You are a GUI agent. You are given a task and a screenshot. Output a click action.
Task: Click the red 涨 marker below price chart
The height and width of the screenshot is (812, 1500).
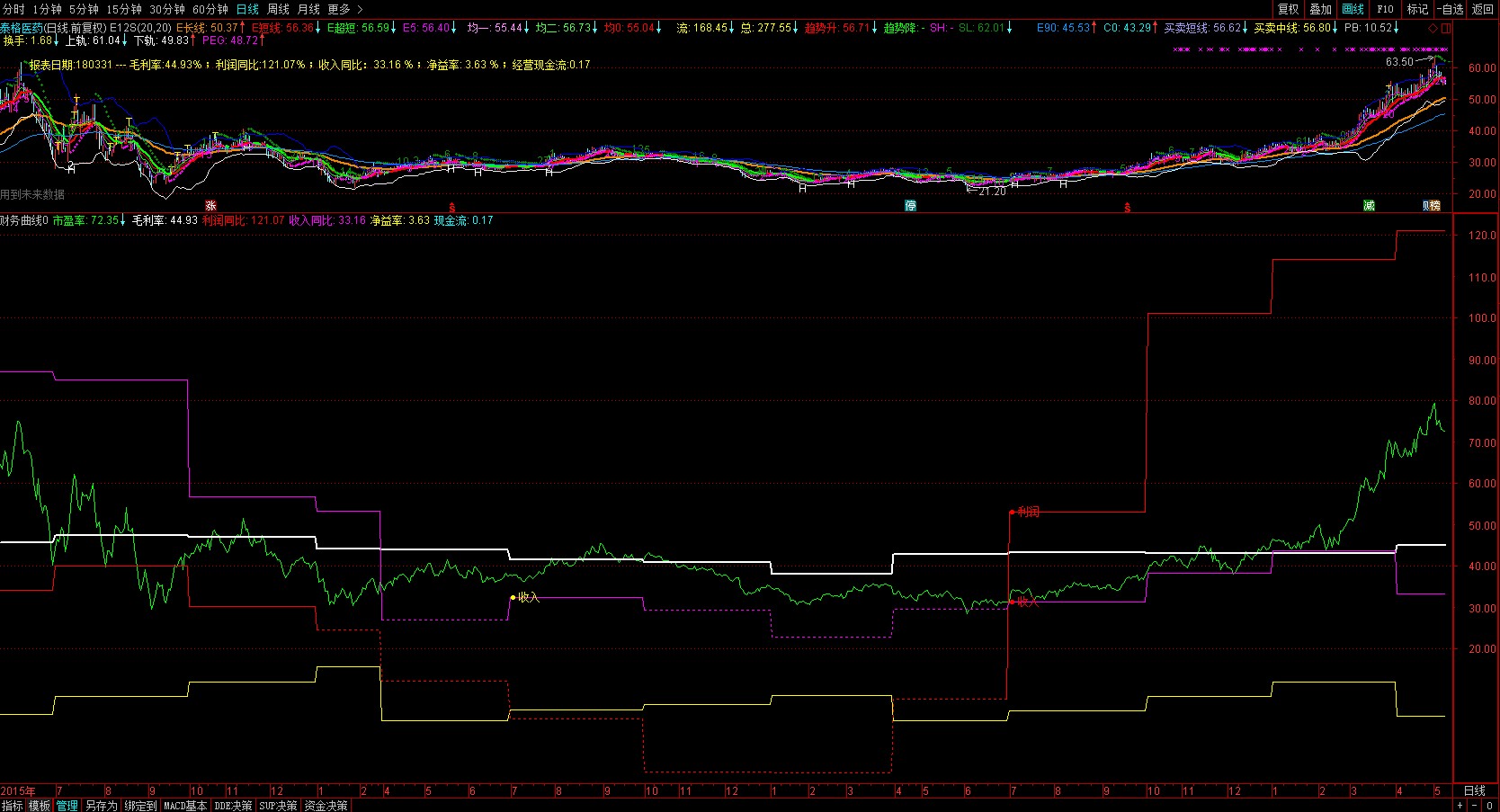pyautogui.click(x=210, y=206)
